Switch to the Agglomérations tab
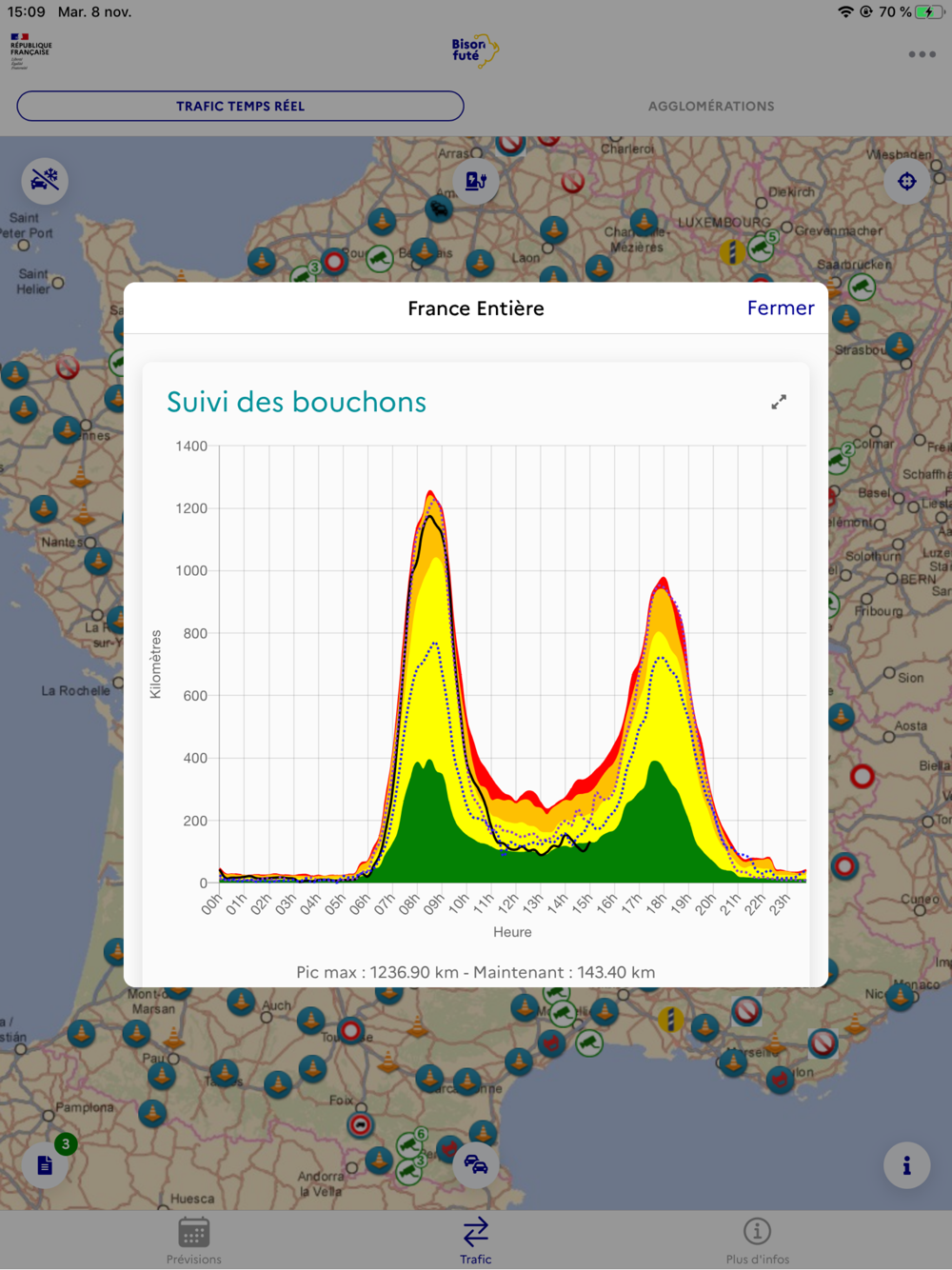952x1270 pixels. tap(711, 106)
